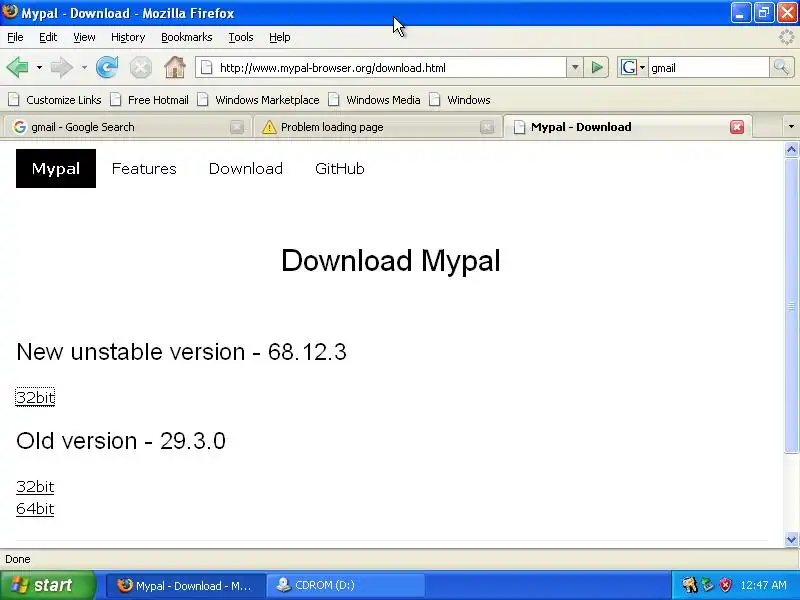800x600 pixels.
Task: Open the home page icon
Action: 174,67
